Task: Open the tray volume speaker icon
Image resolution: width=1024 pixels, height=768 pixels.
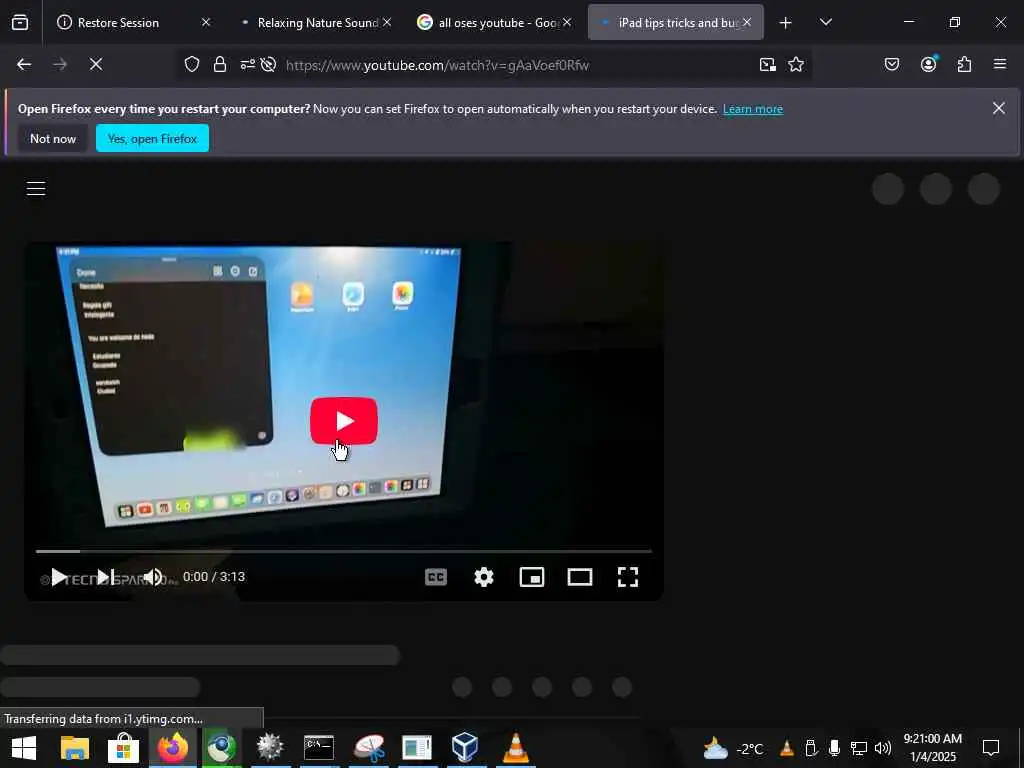Action: [882, 748]
